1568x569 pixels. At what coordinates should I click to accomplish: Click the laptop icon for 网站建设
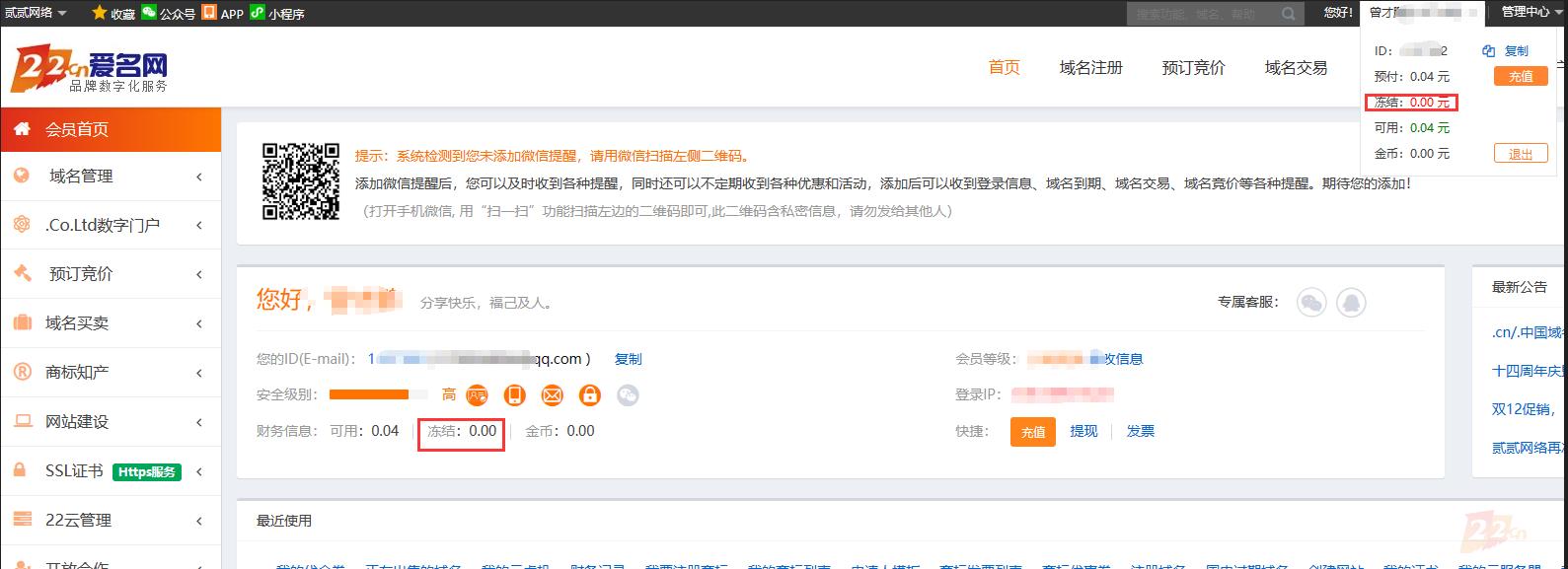(x=22, y=421)
